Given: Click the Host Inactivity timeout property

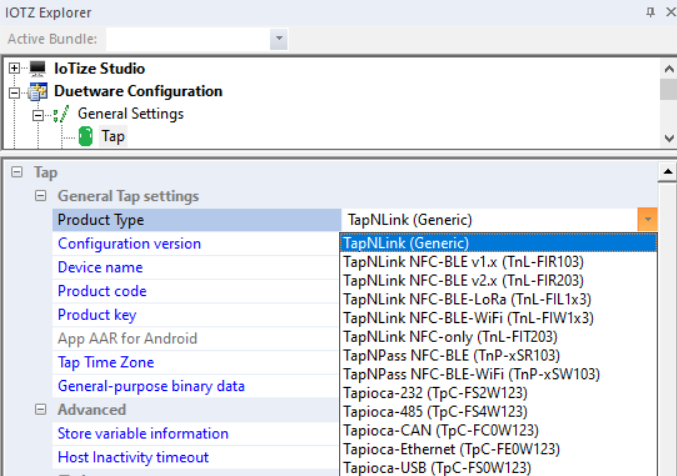Looking at the screenshot, I should pyautogui.click(x=196, y=457).
